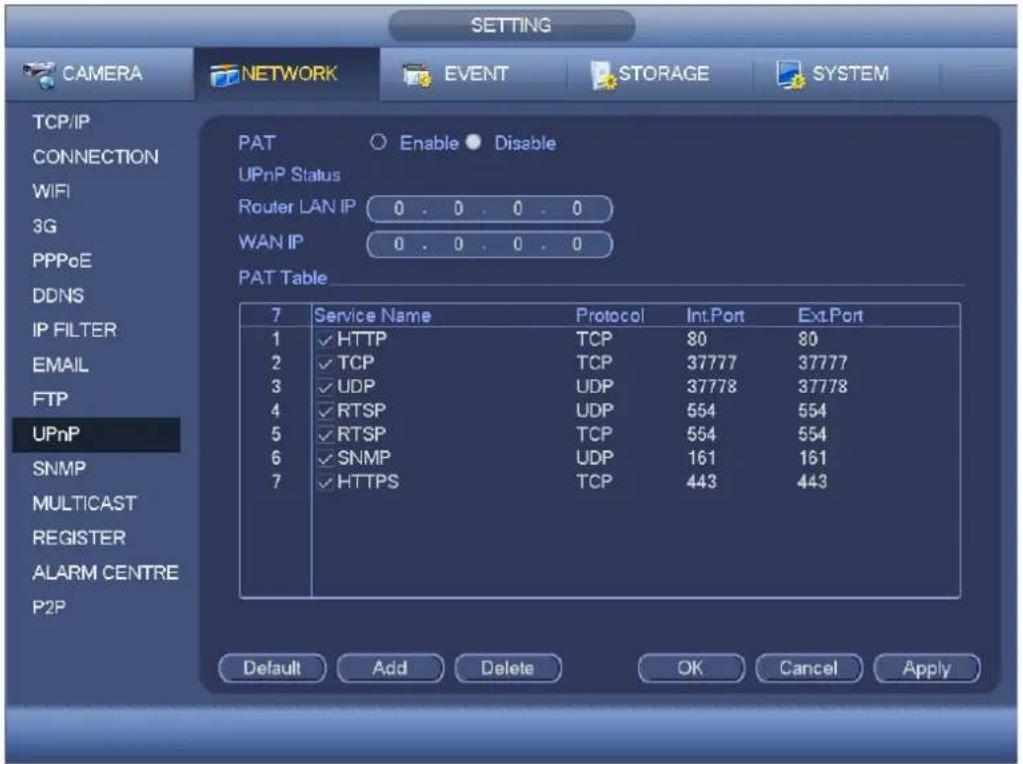This screenshot has height=764, width=1023.
Task: Click the Service Name column header
Action: pos(373,316)
